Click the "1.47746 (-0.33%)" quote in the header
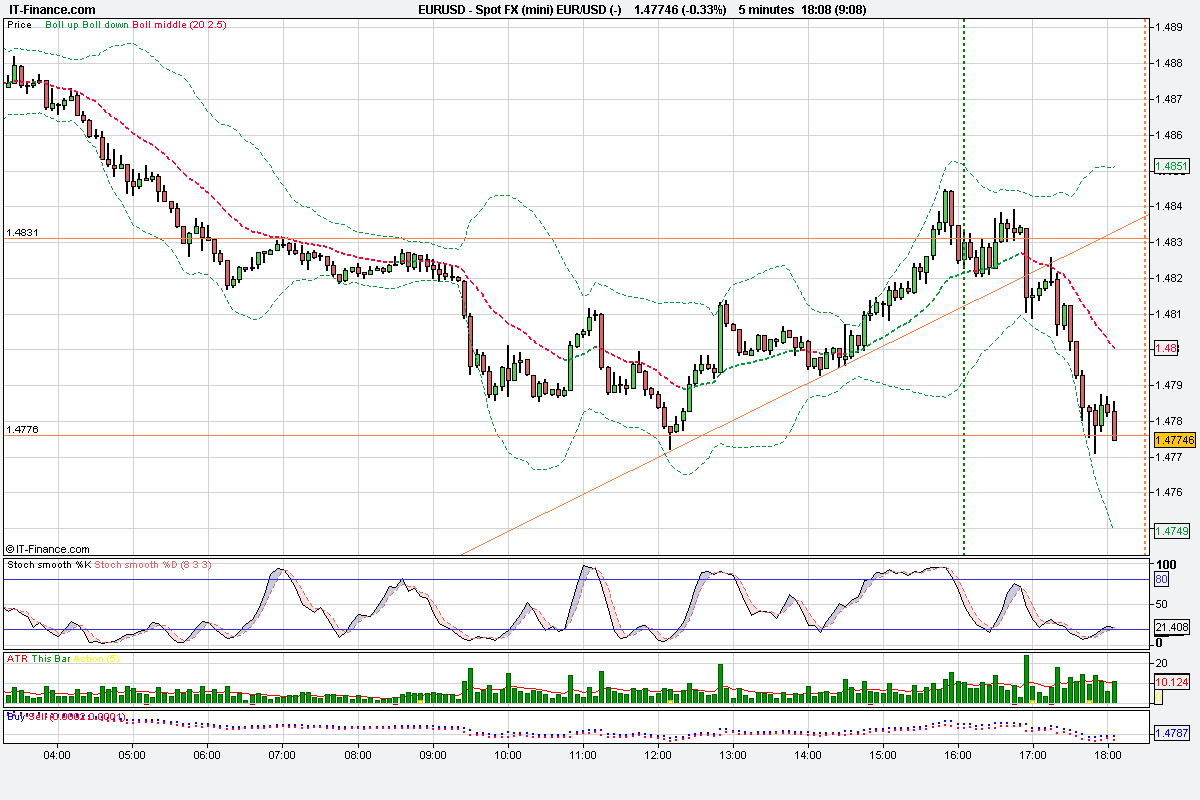This screenshot has width=1200, height=800. [680, 9]
